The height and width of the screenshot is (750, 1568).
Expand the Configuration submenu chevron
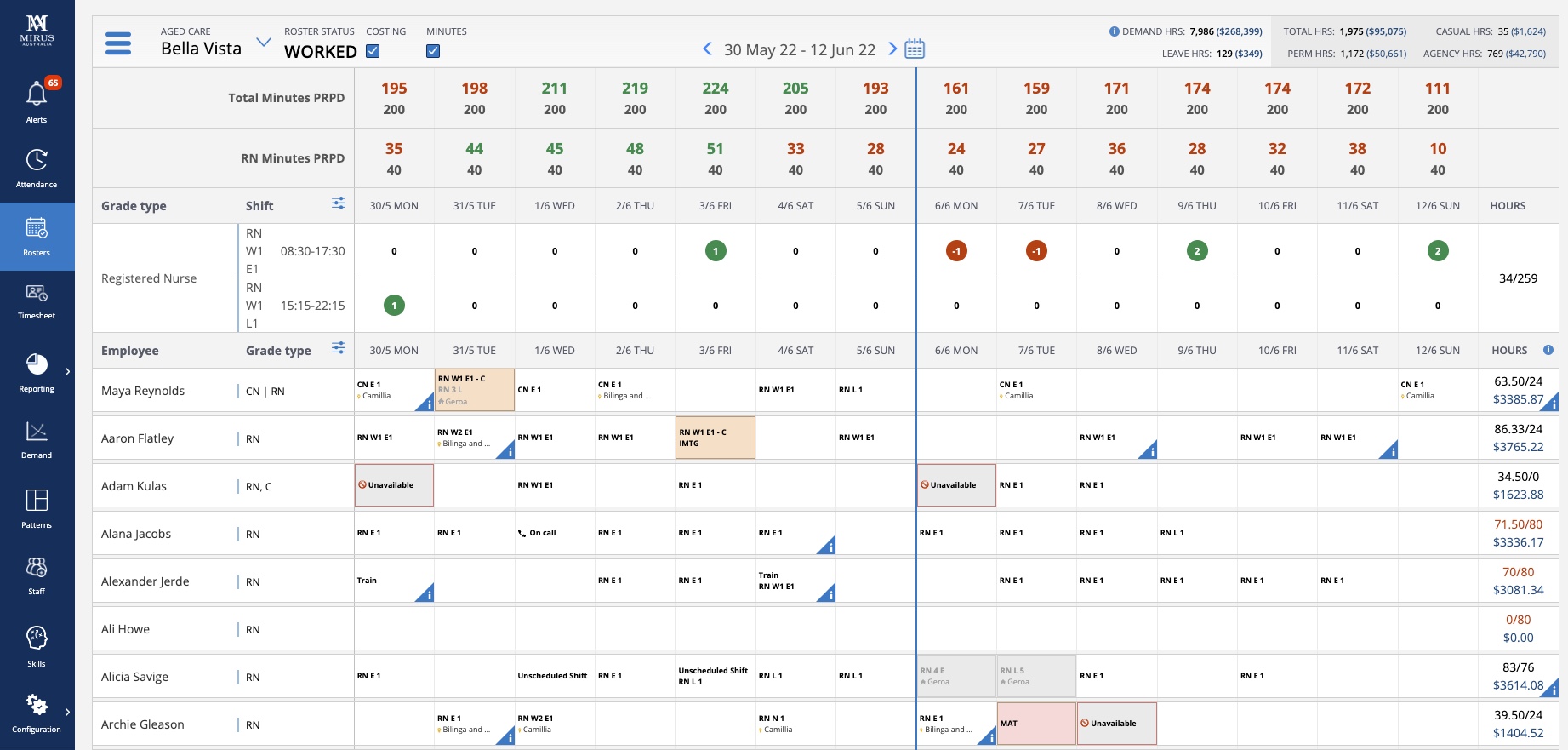click(x=67, y=712)
